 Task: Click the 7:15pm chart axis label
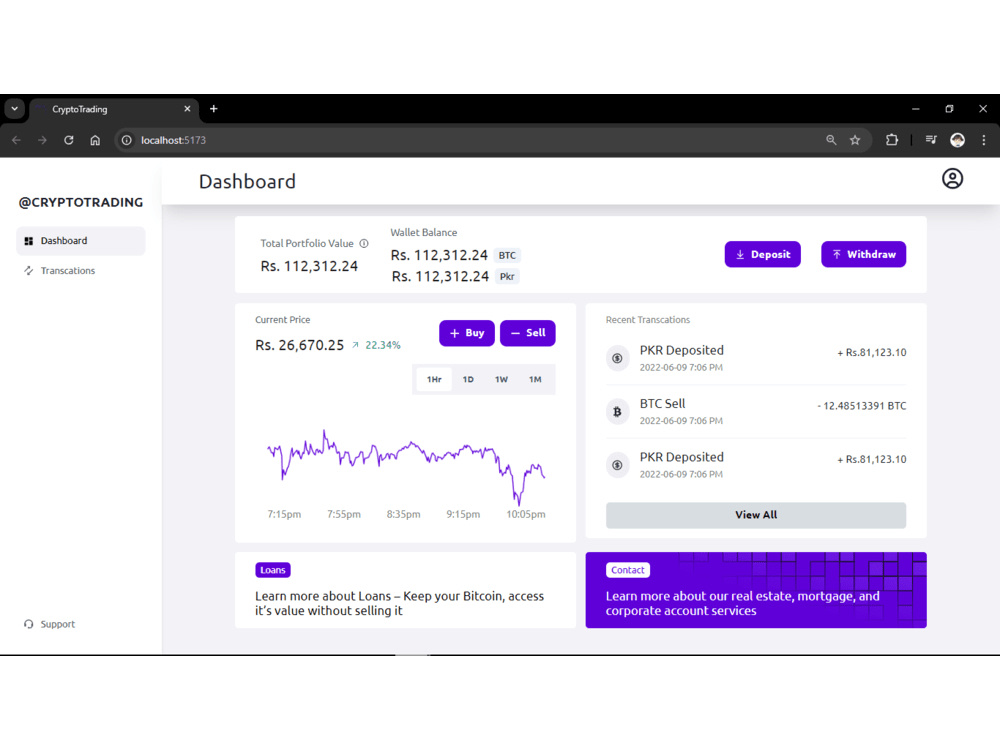tap(284, 514)
